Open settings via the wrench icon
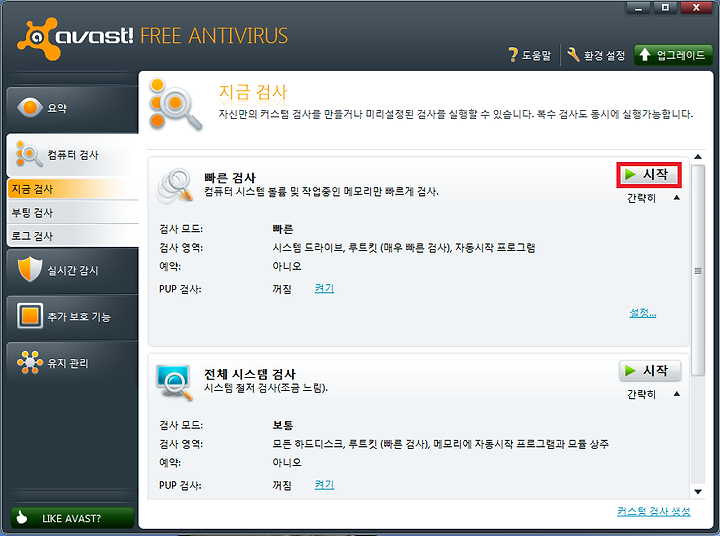Image resolution: width=720 pixels, height=536 pixels. click(x=573, y=55)
